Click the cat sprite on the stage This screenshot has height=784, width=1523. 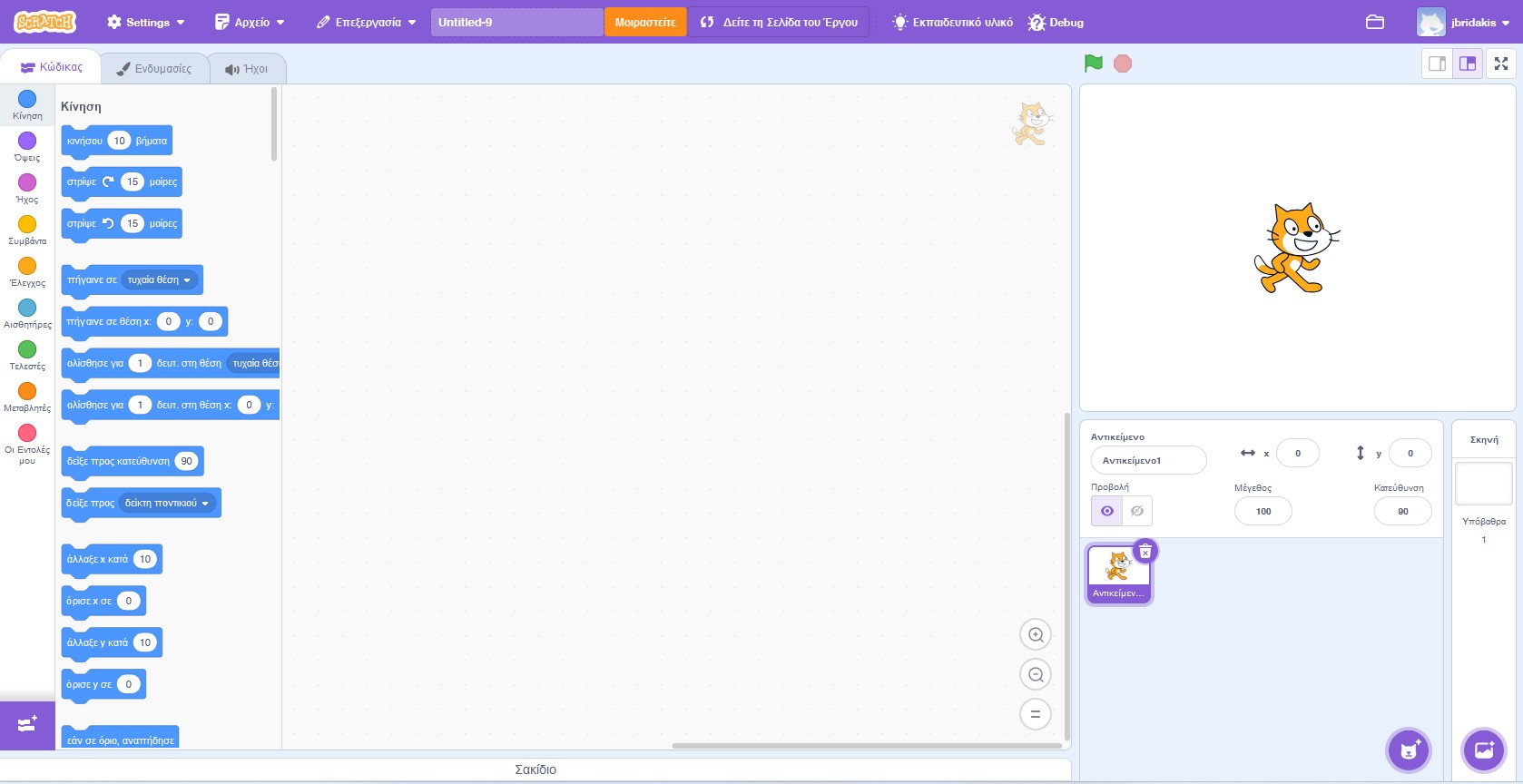pos(1296,248)
